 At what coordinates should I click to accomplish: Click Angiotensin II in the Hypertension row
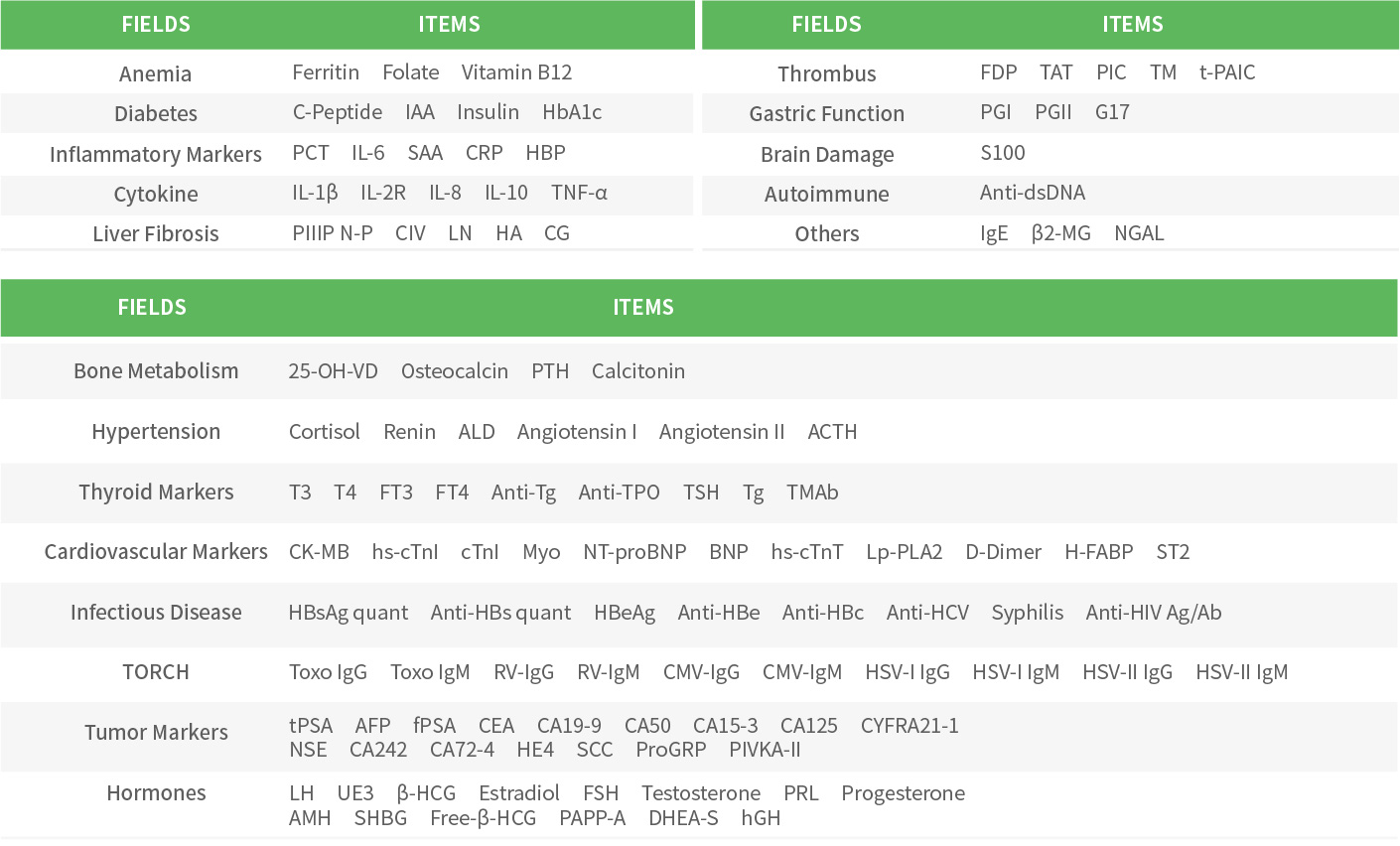coord(722,432)
